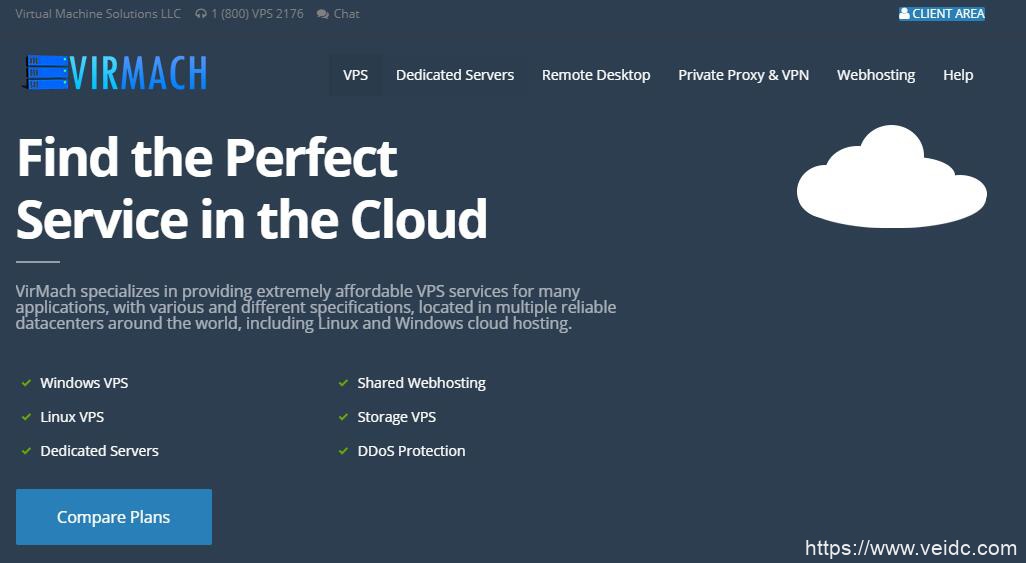Open the Webhosting navigation item
1026x563 pixels.
click(x=876, y=75)
